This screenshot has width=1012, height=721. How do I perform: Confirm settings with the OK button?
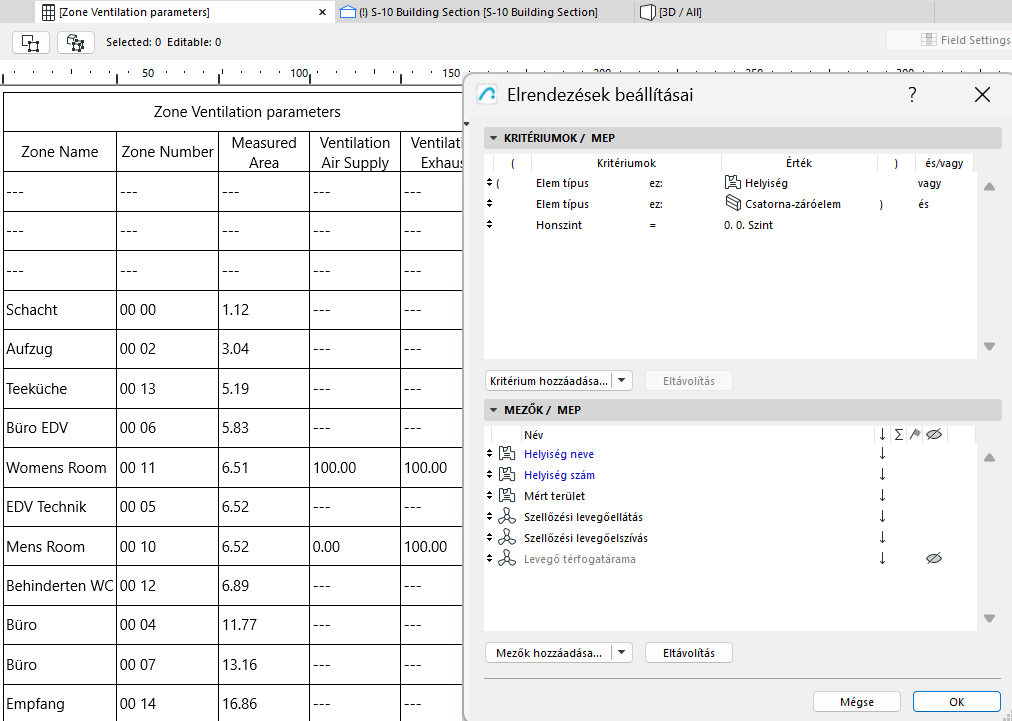tap(955, 701)
